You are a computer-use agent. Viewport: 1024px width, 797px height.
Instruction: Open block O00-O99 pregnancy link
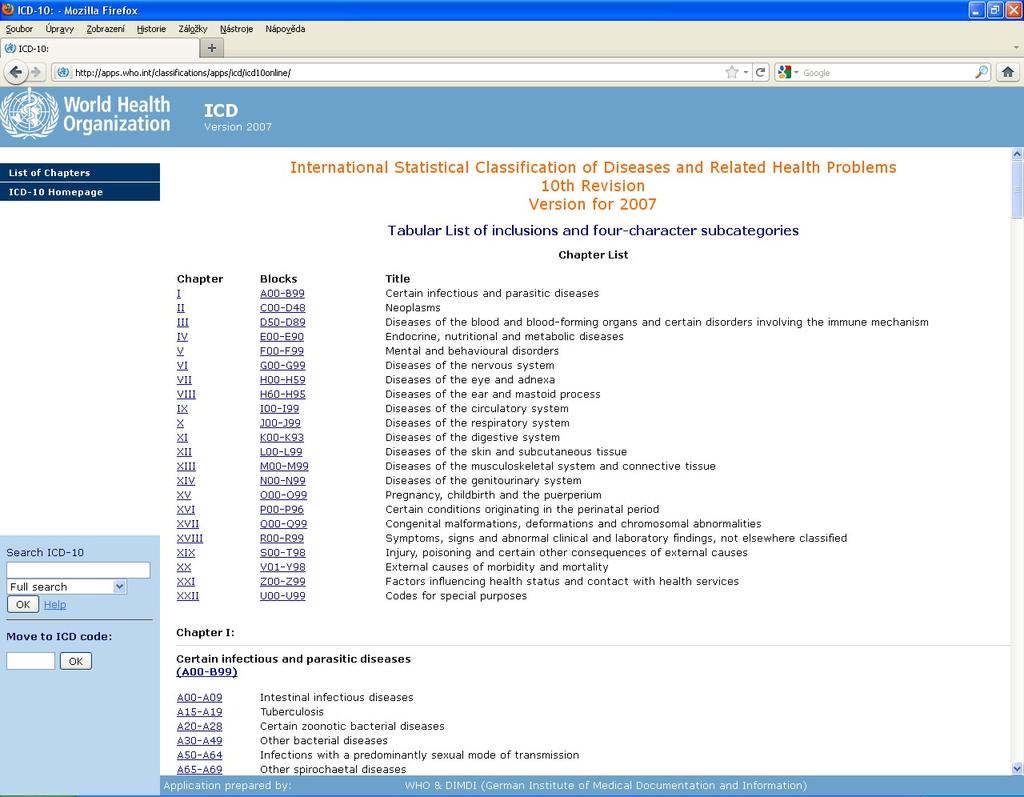283,495
